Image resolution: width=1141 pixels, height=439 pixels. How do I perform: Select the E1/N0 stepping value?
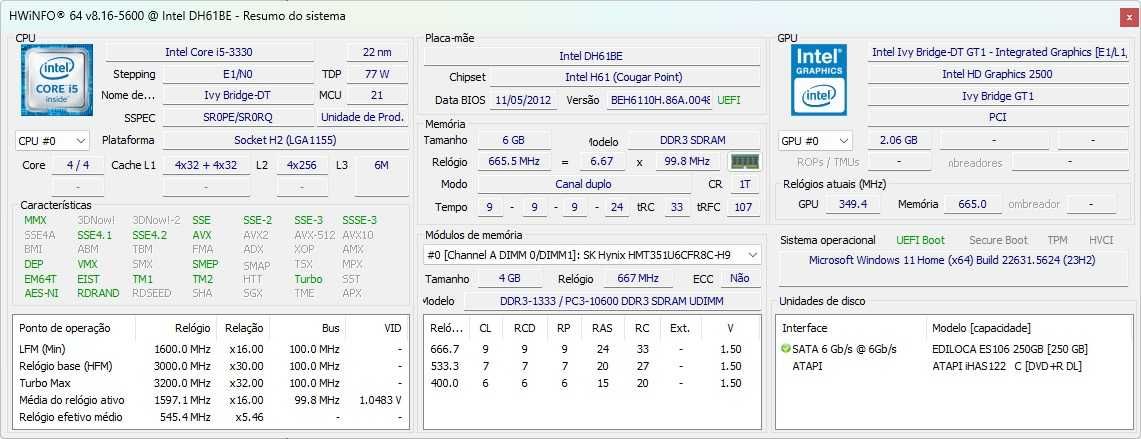pyautogui.click(x=238, y=74)
